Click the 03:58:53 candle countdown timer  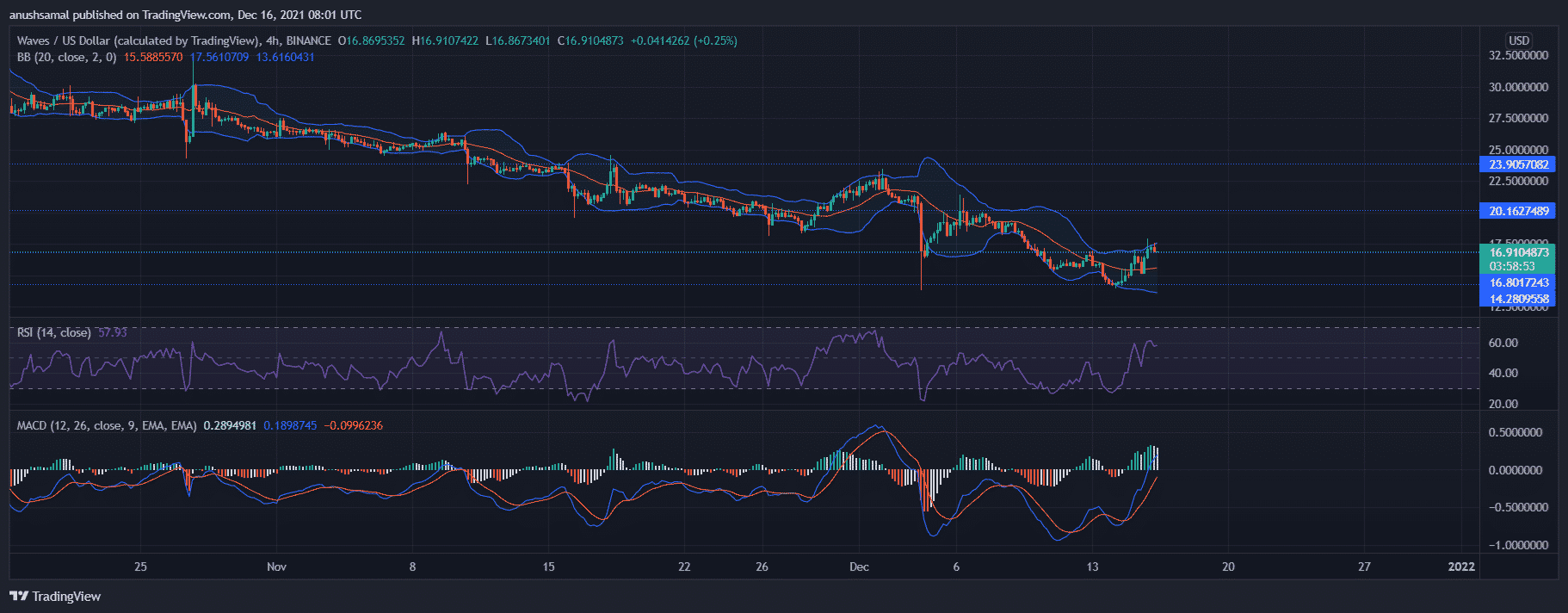1512,266
